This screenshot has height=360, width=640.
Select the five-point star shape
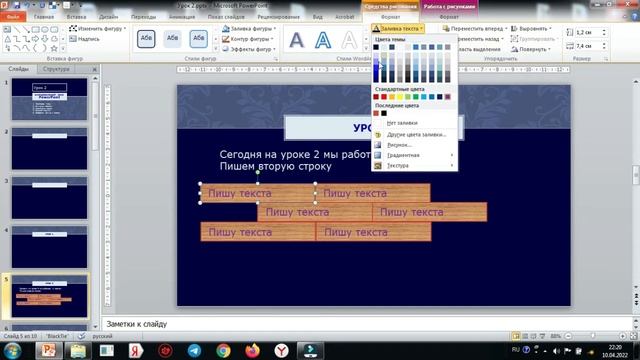(x=54, y=48)
